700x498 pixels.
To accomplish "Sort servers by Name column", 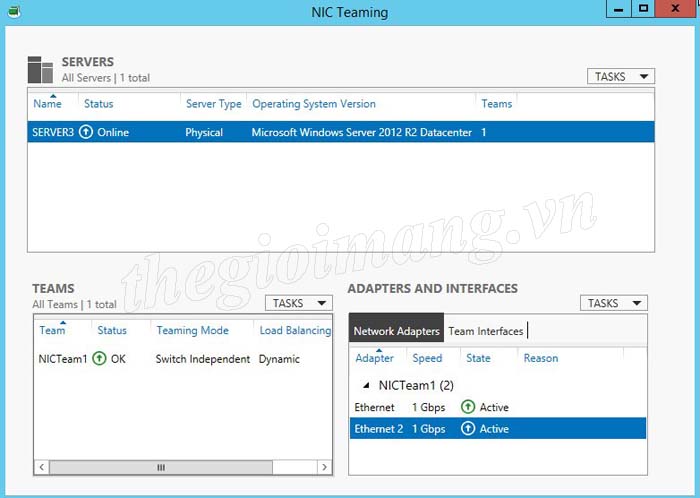I will 48,104.
